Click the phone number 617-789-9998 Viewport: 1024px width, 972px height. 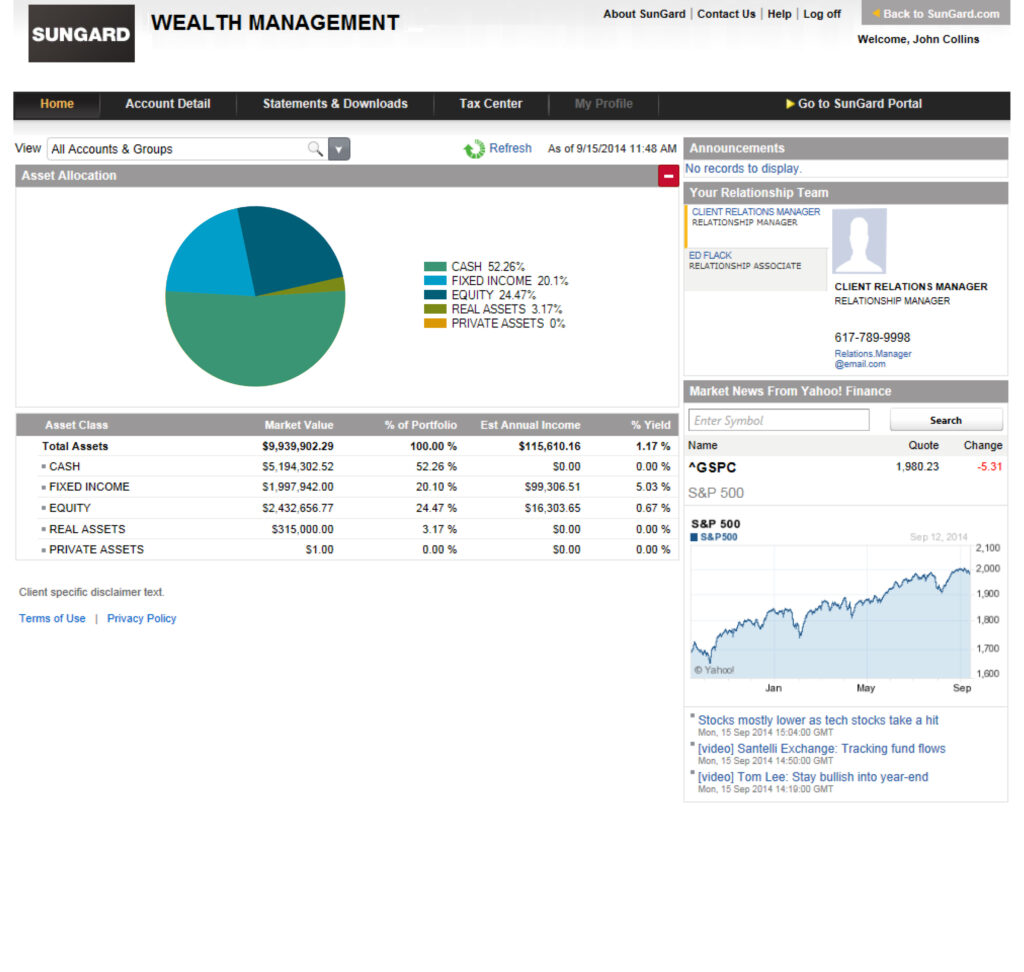(x=872, y=338)
